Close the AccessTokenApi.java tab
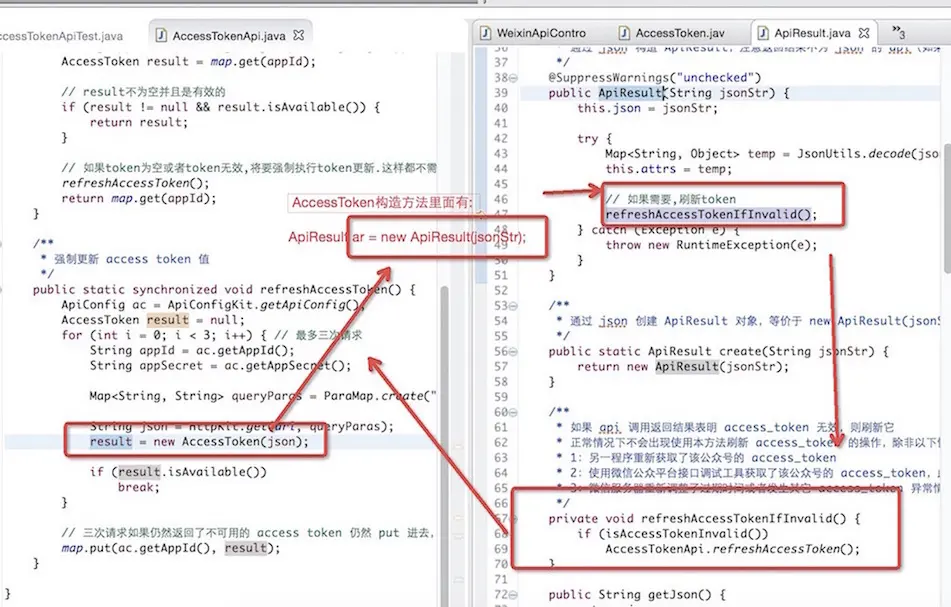The width and height of the screenshot is (951, 607). (x=298, y=35)
